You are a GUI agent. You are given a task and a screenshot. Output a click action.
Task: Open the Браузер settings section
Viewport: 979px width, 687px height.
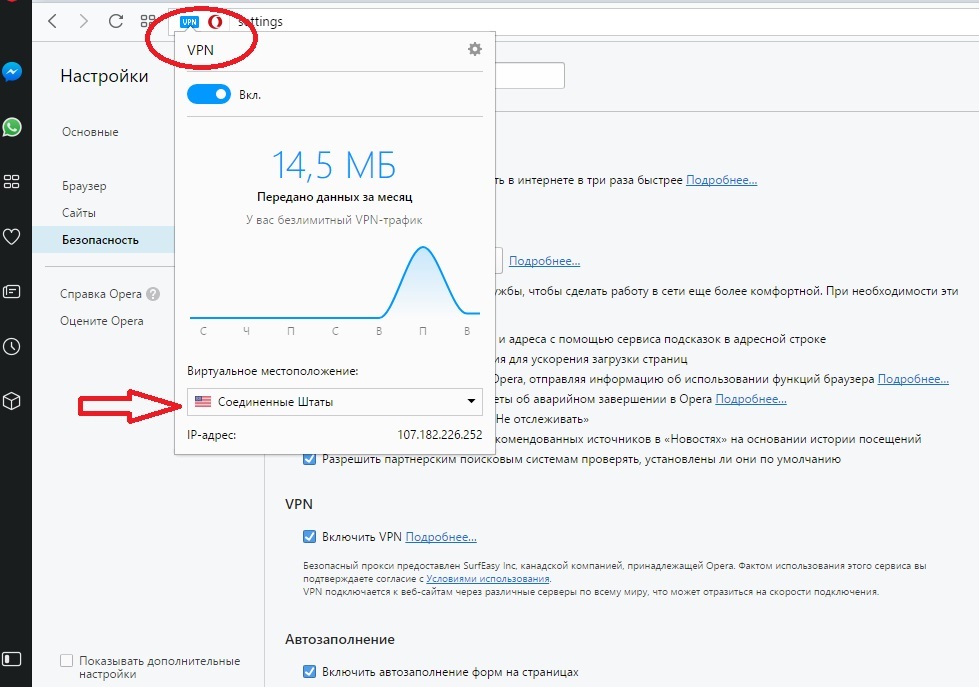coord(84,185)
